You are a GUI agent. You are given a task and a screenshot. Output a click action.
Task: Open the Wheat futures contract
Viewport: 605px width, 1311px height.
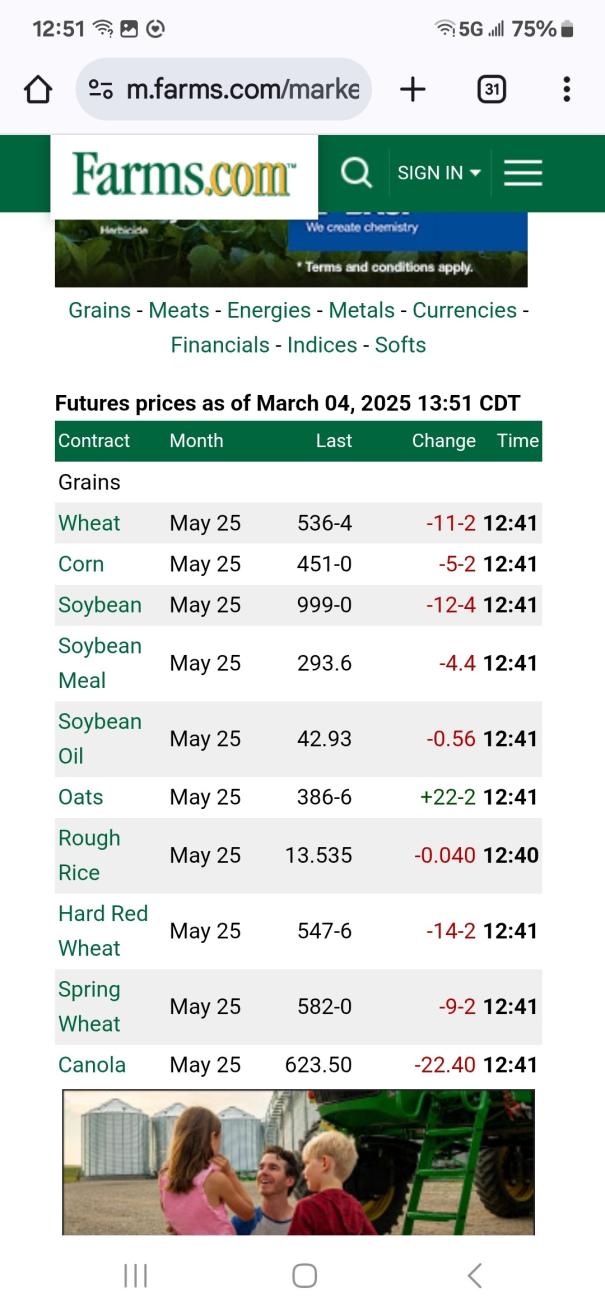89,523
